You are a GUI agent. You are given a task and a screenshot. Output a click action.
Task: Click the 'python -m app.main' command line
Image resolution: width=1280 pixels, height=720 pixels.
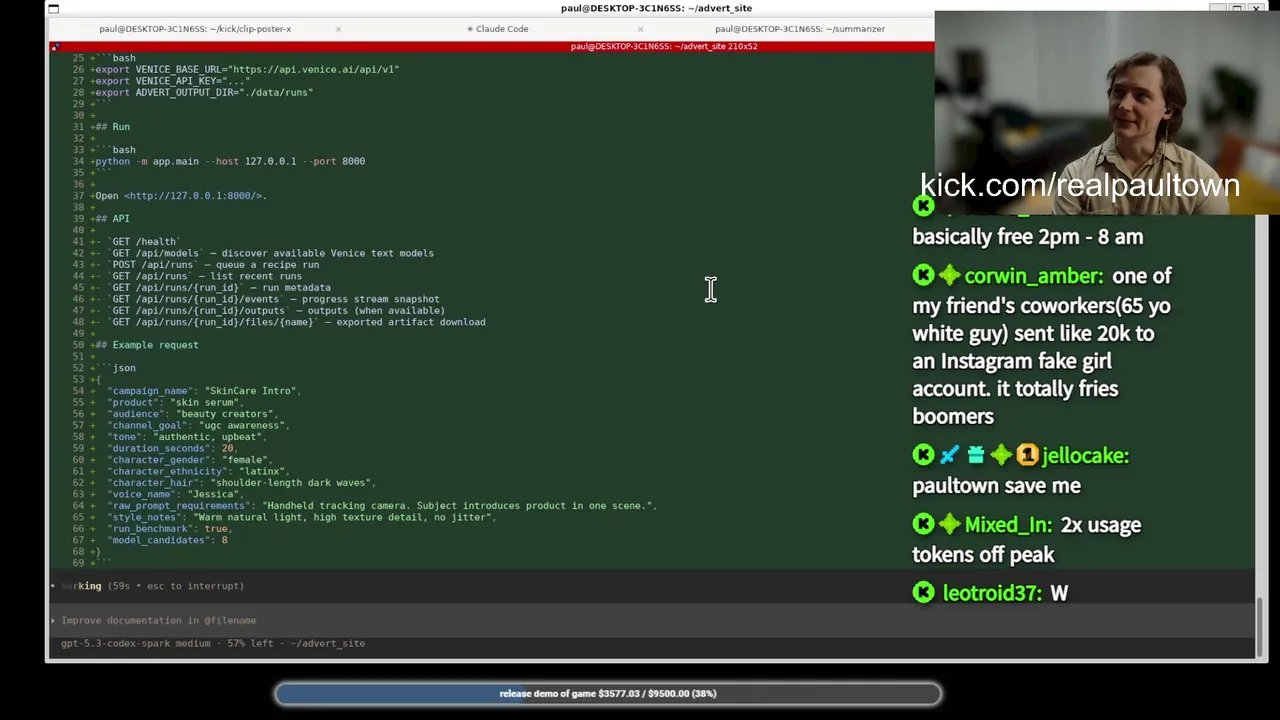point(229,161)
